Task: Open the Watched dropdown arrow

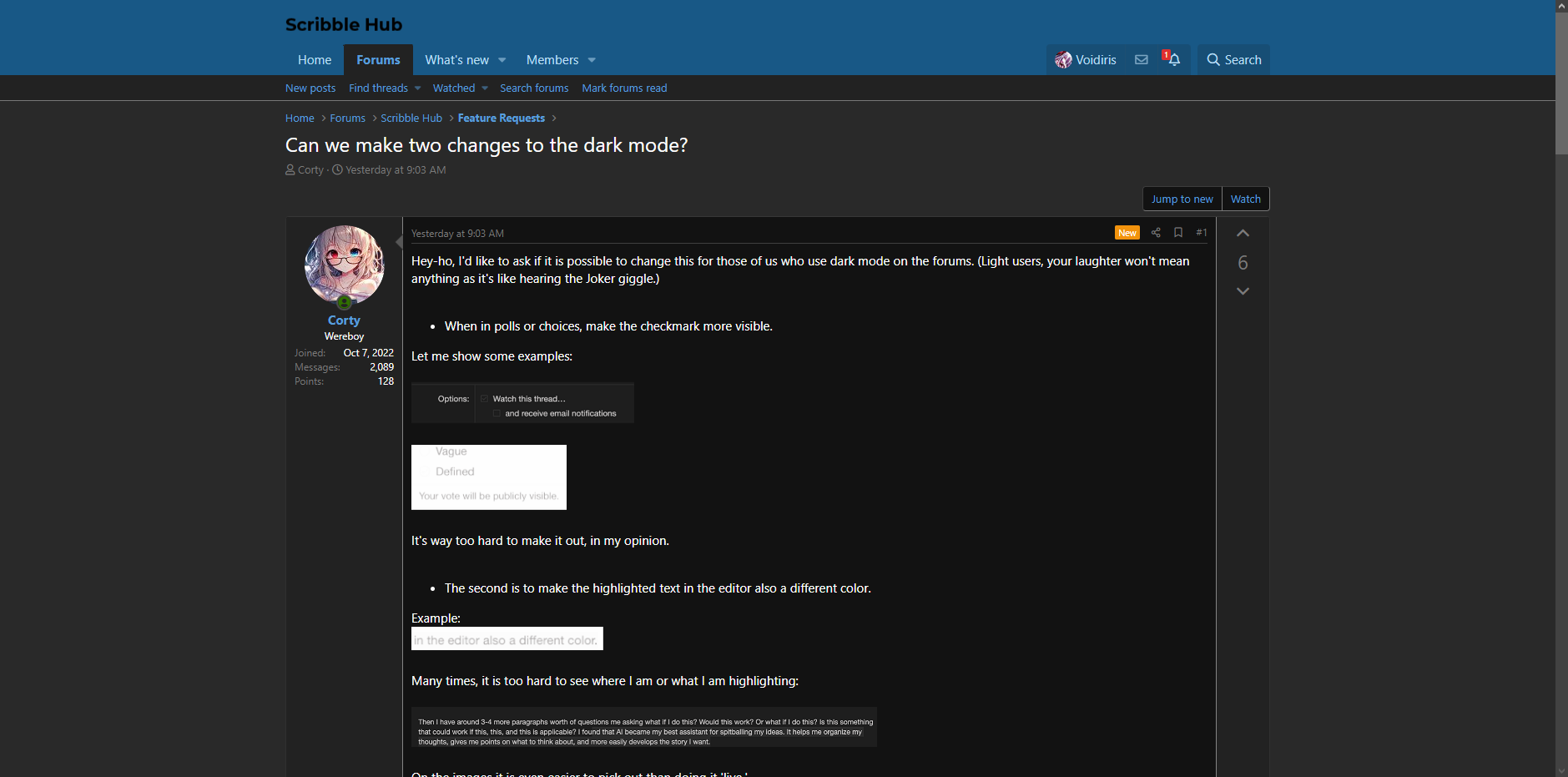Action: click(485, 88)
